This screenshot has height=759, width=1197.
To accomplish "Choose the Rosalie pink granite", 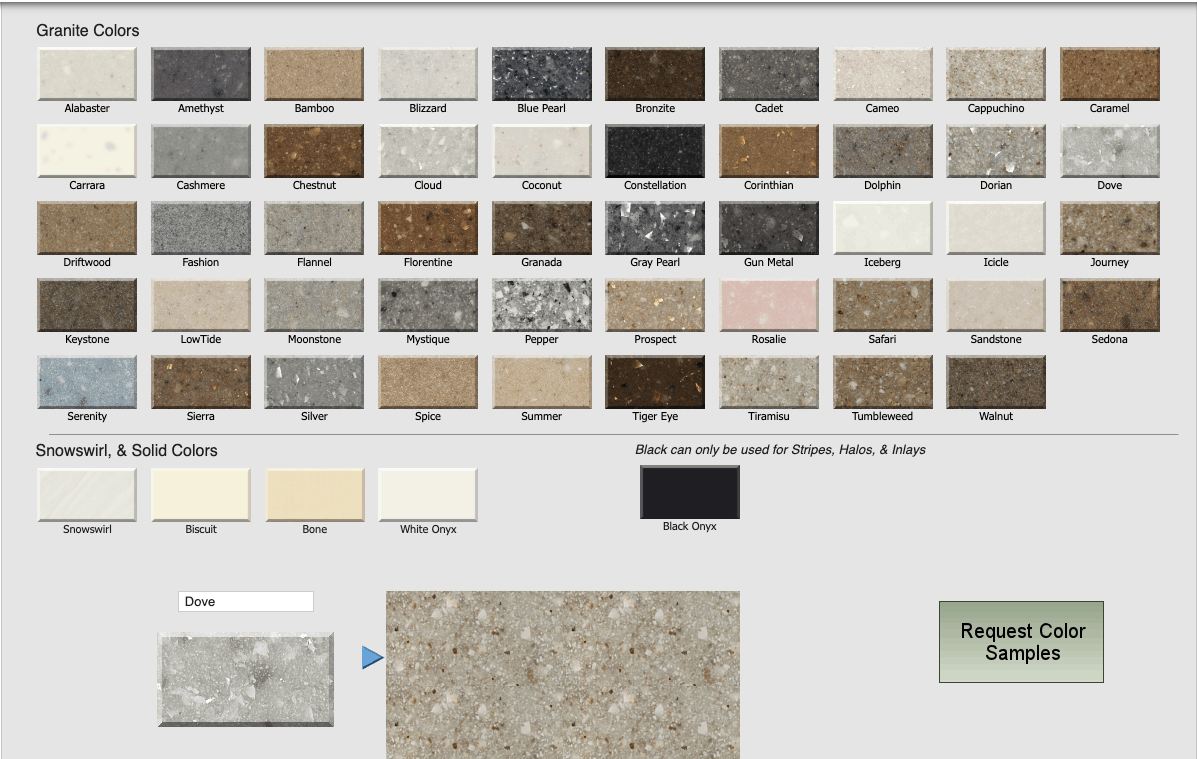I will 768,304.
